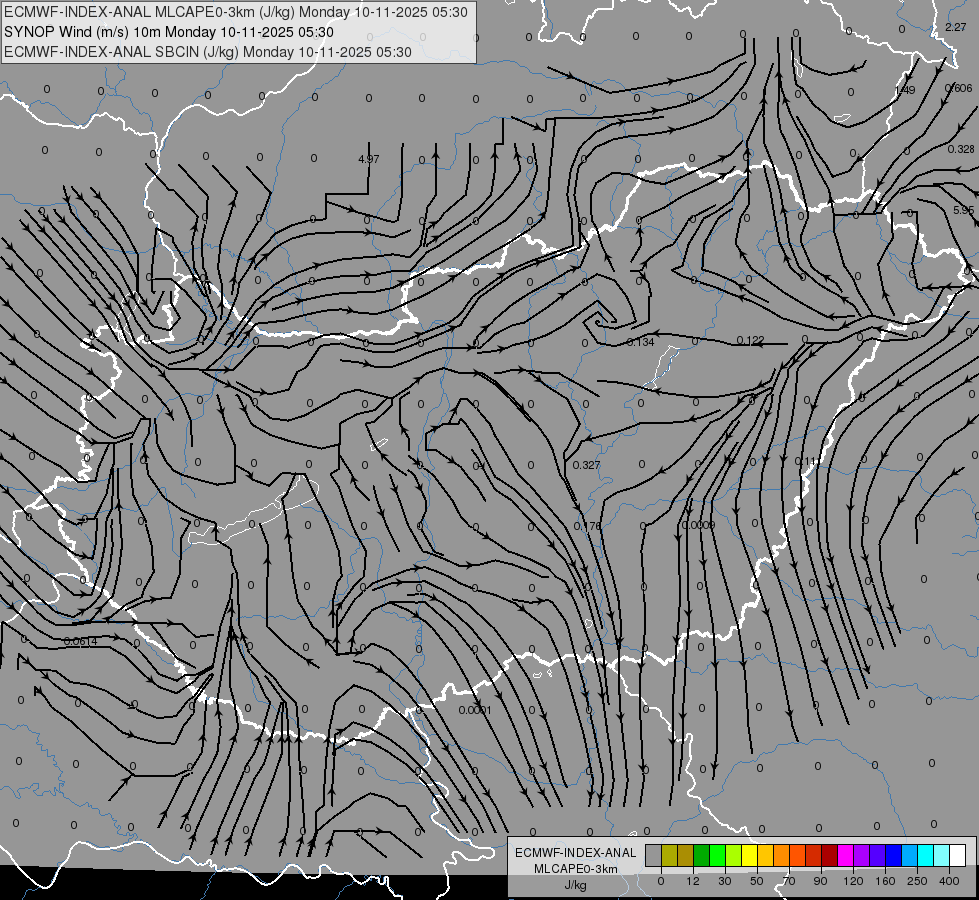Select the 5.95 value on the map
The width and height of the screenshot is (979, 900).
tap(963, 210)
